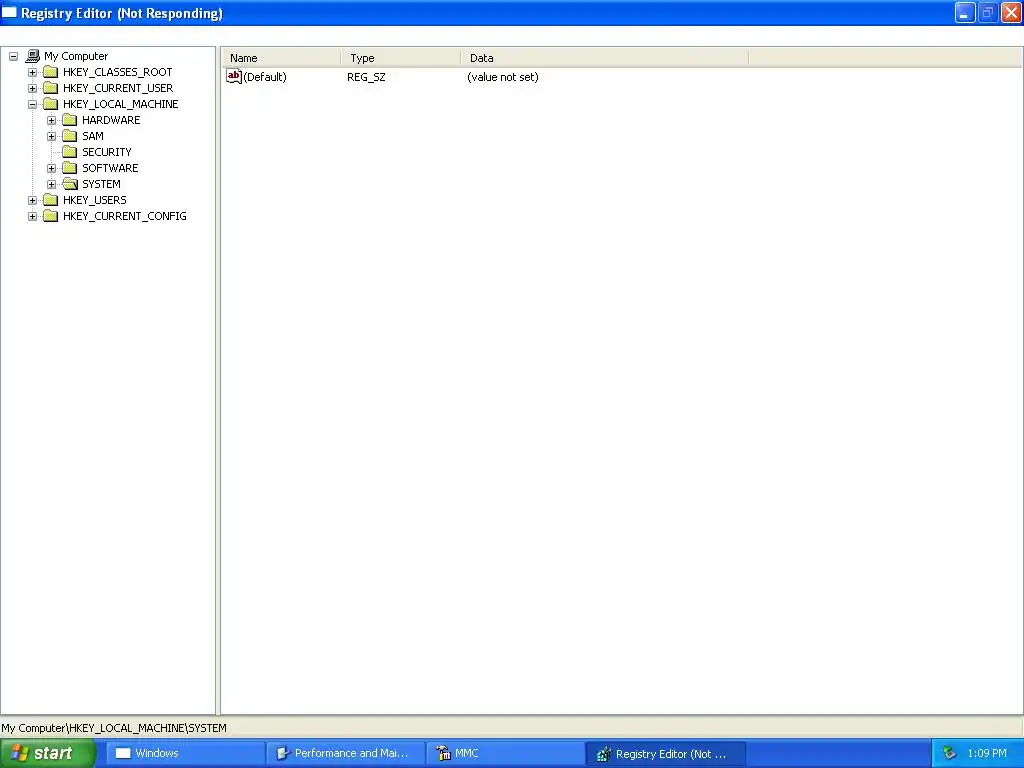Close the Registry Editor window
This screenshot has width=1024, height=768.
pos(1011,12)
